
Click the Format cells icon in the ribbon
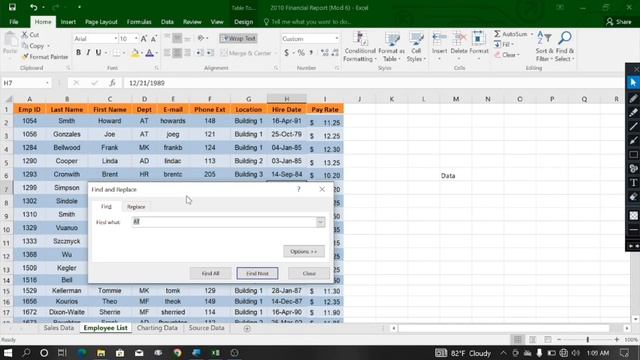(x=478, y=40)
